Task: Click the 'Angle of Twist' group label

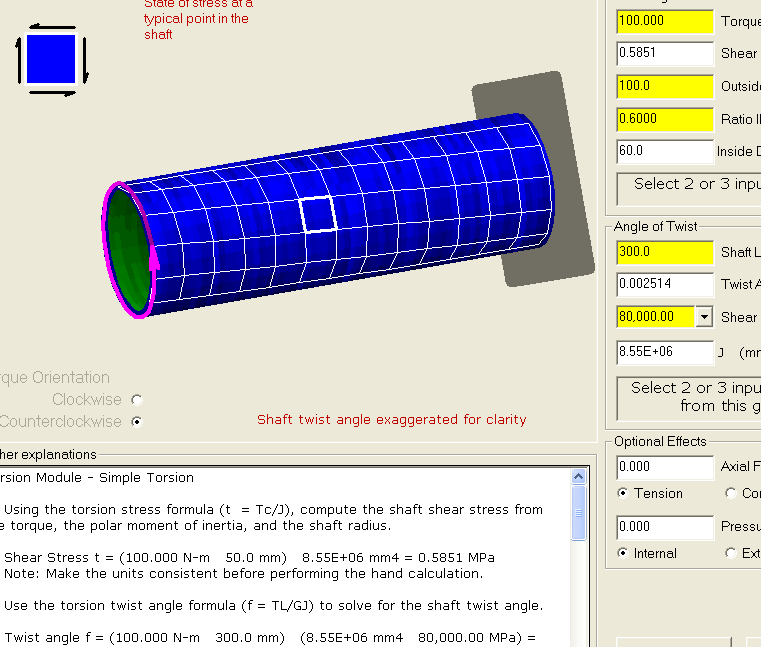Action: coord(655,227)
